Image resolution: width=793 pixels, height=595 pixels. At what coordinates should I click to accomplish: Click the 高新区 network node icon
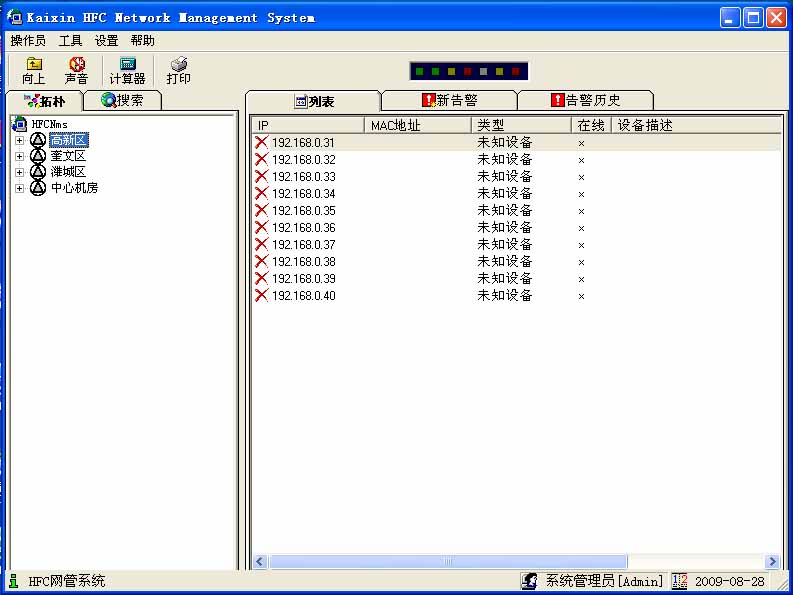pos(38,140)
